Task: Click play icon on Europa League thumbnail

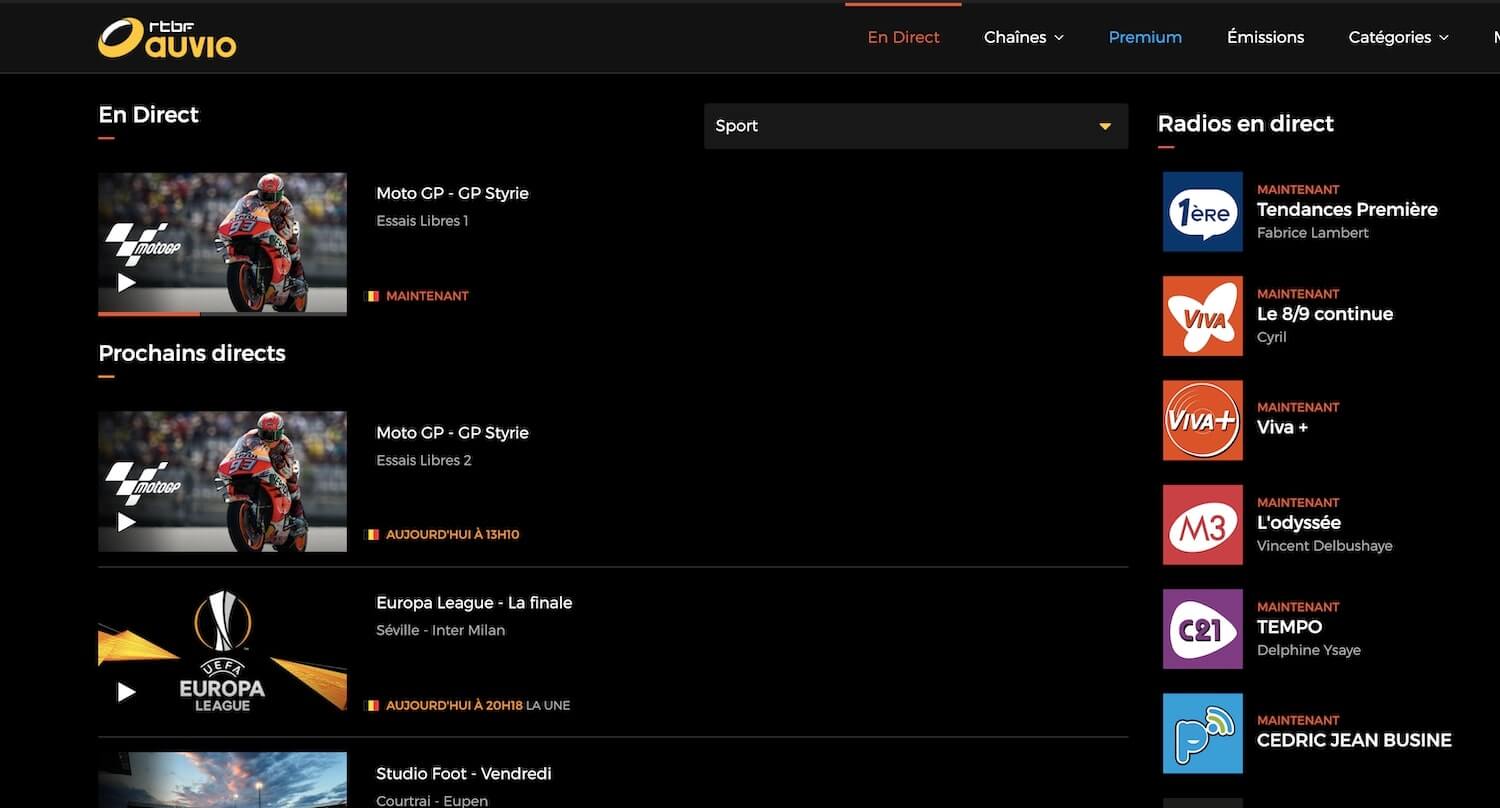Action: coord(127,692)
